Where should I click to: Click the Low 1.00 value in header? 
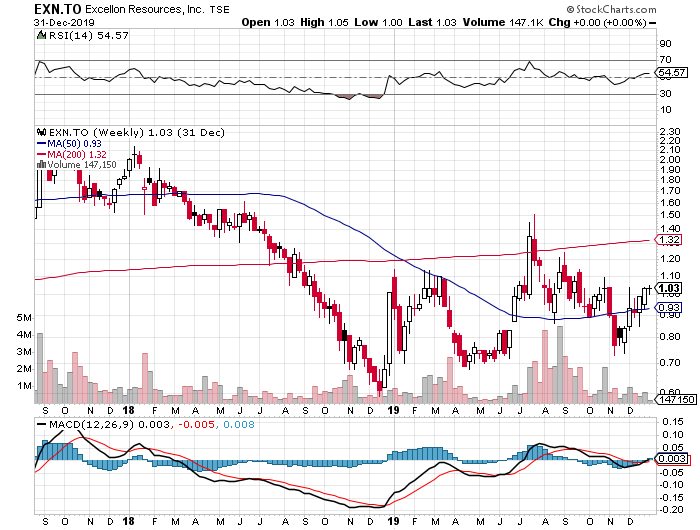(x=378, y=22)
